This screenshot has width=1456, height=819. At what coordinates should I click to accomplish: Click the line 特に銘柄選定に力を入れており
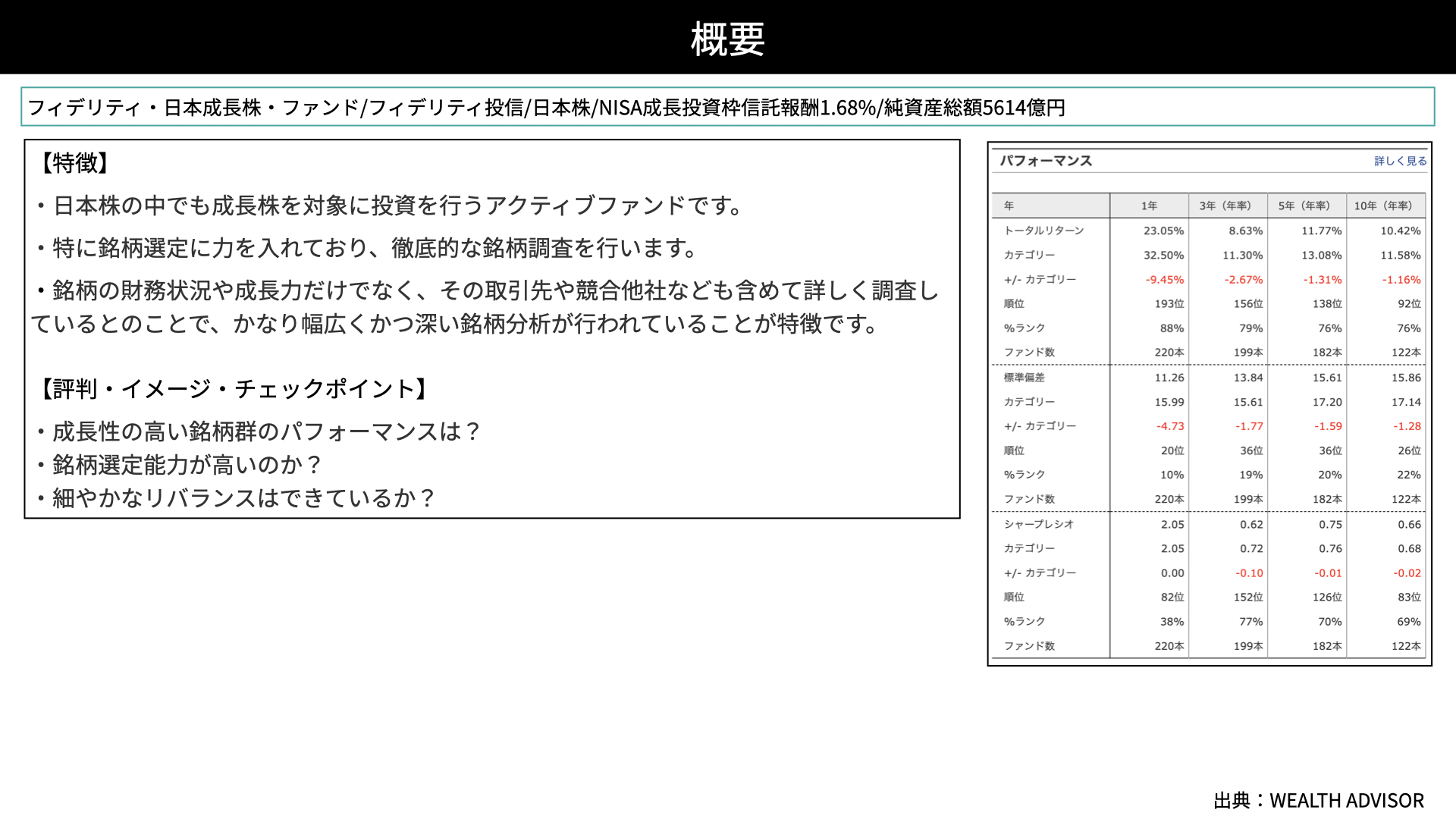(367, 248)
